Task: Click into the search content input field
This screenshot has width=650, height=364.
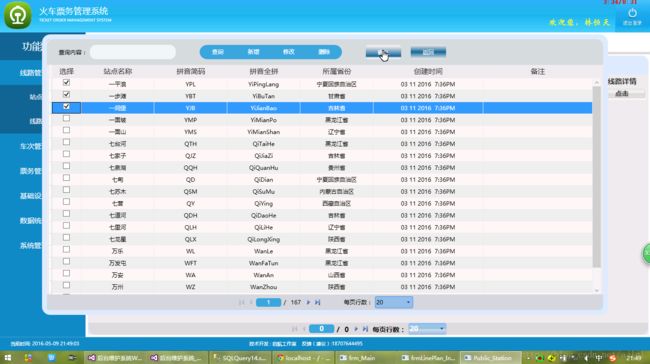Action: [x=133, y=52]
